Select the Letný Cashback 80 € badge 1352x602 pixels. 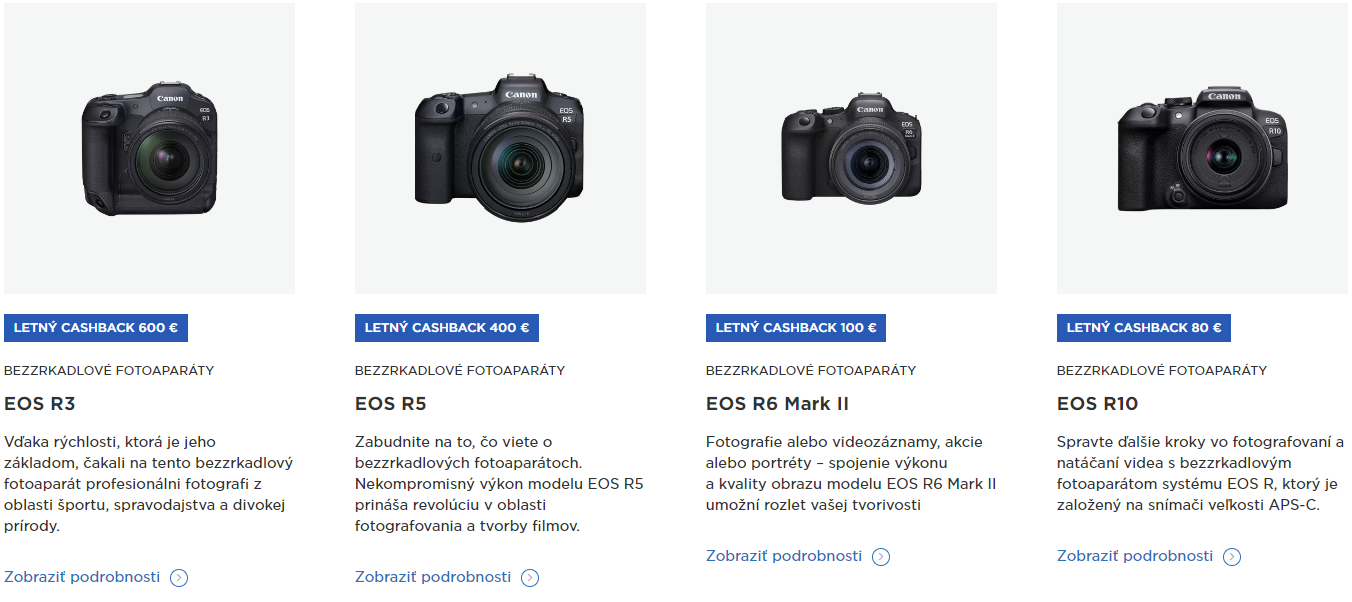(1144, 328)
